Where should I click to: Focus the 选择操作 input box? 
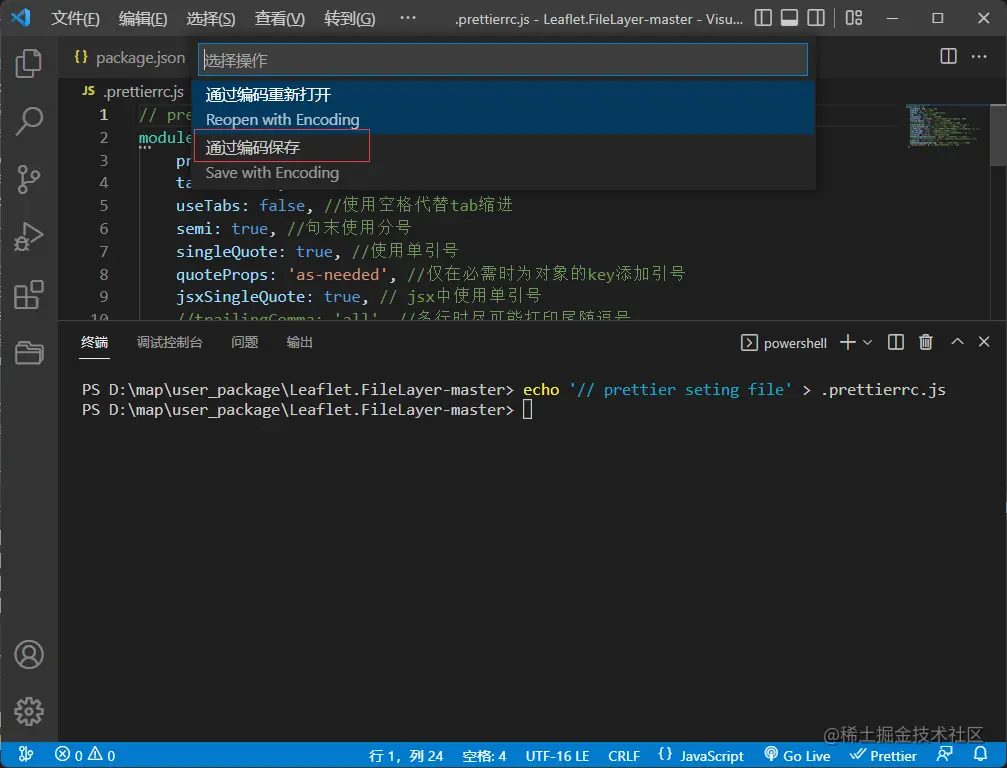coord(503,60)
